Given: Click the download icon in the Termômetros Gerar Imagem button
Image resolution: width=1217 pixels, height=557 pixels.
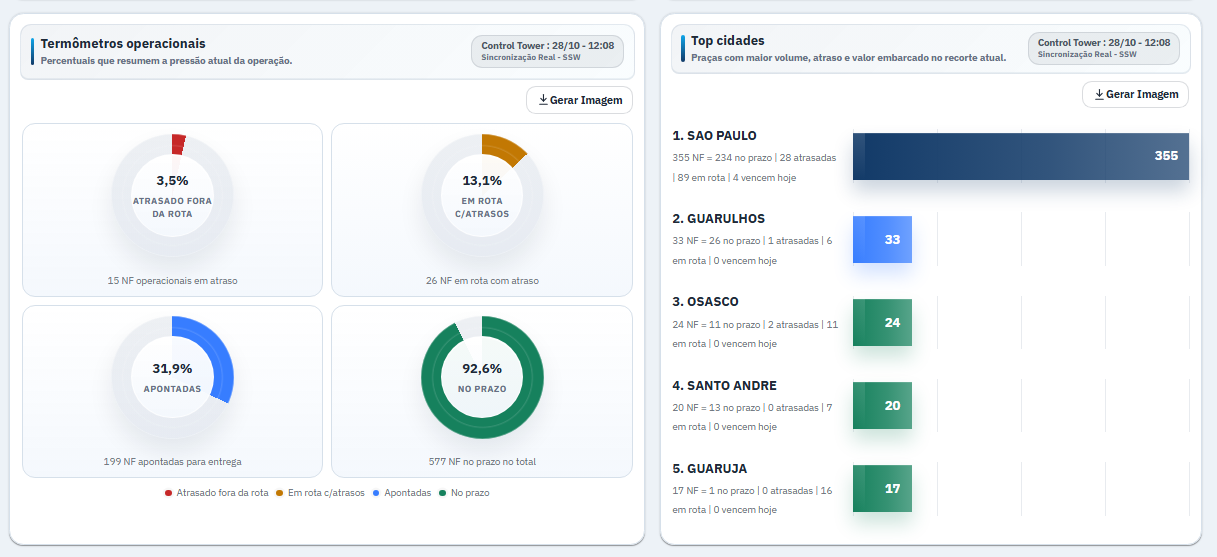Looking at the screenshot, I should pos(543,100).
